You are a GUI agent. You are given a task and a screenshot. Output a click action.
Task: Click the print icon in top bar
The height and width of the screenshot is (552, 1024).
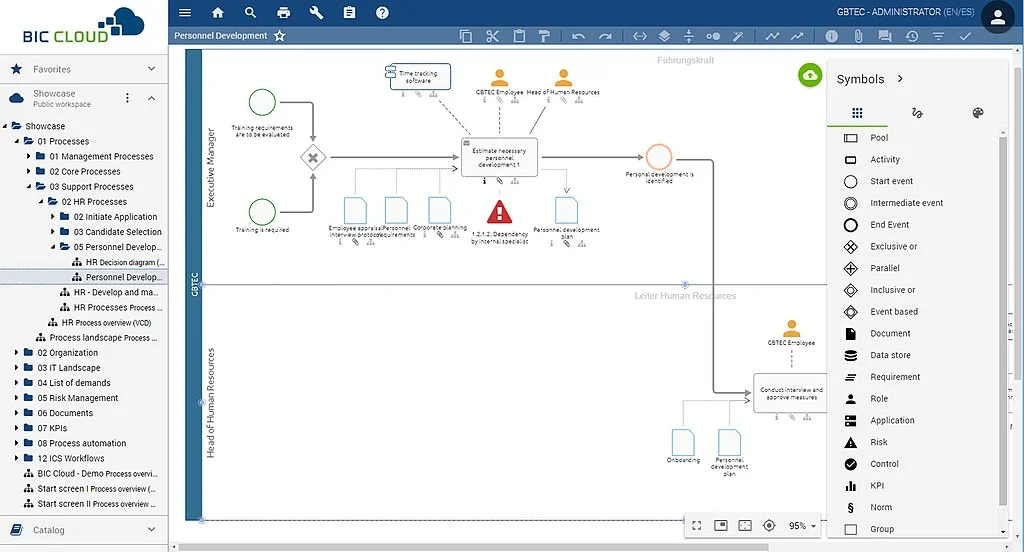[284, 12]
